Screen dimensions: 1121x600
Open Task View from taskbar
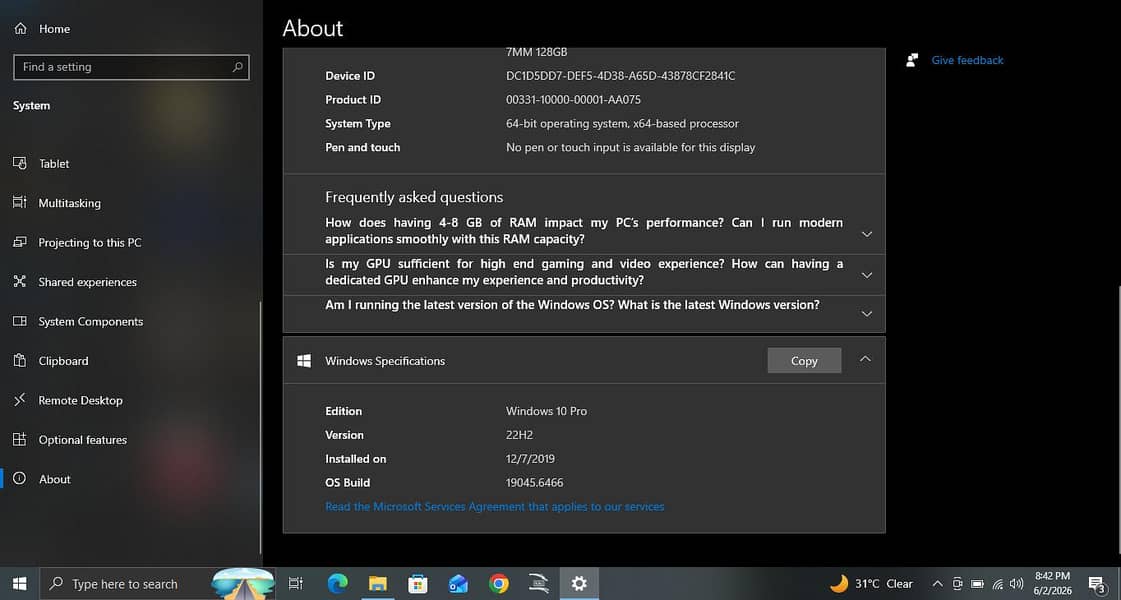pos(295,584)
